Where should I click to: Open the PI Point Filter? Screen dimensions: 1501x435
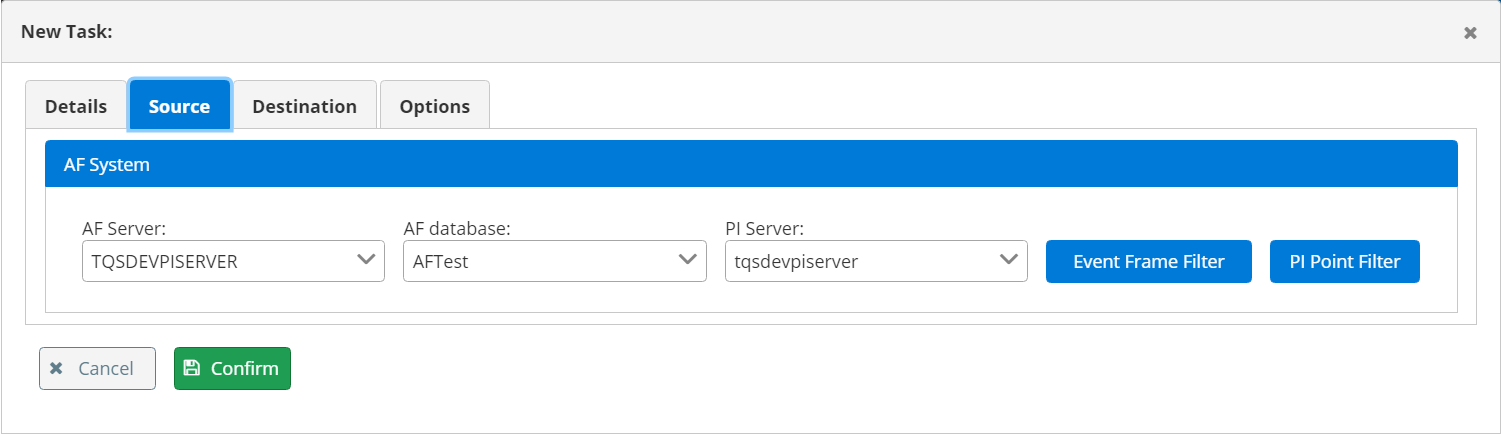(x=1344, y=262)
